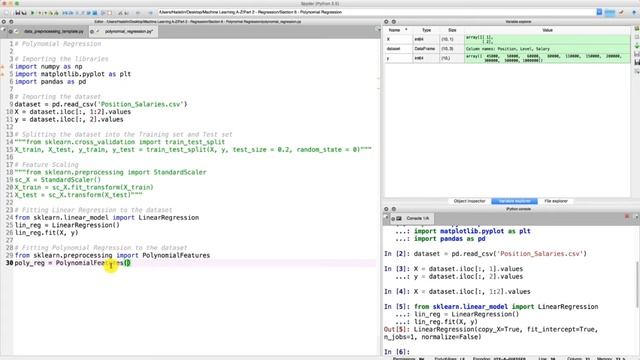Open the editor tabs options dropdown arrow
This screenshot has width=640, height=360.
pyautogui.click(x=377, y=30)
